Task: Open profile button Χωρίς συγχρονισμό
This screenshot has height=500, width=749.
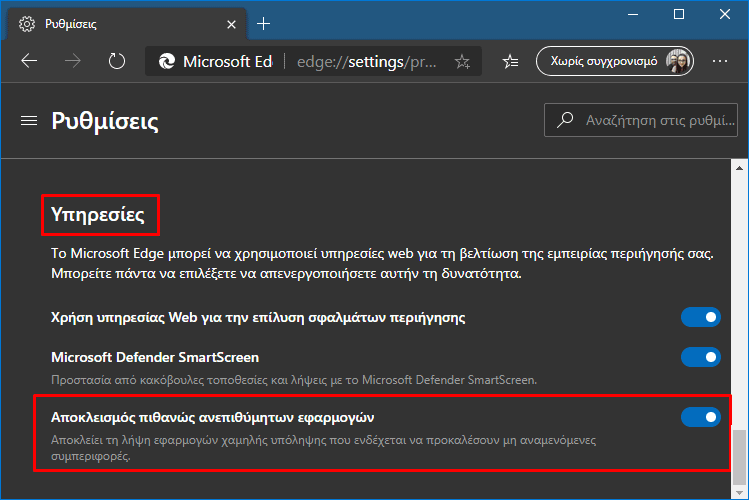Action: coord(615,61)
